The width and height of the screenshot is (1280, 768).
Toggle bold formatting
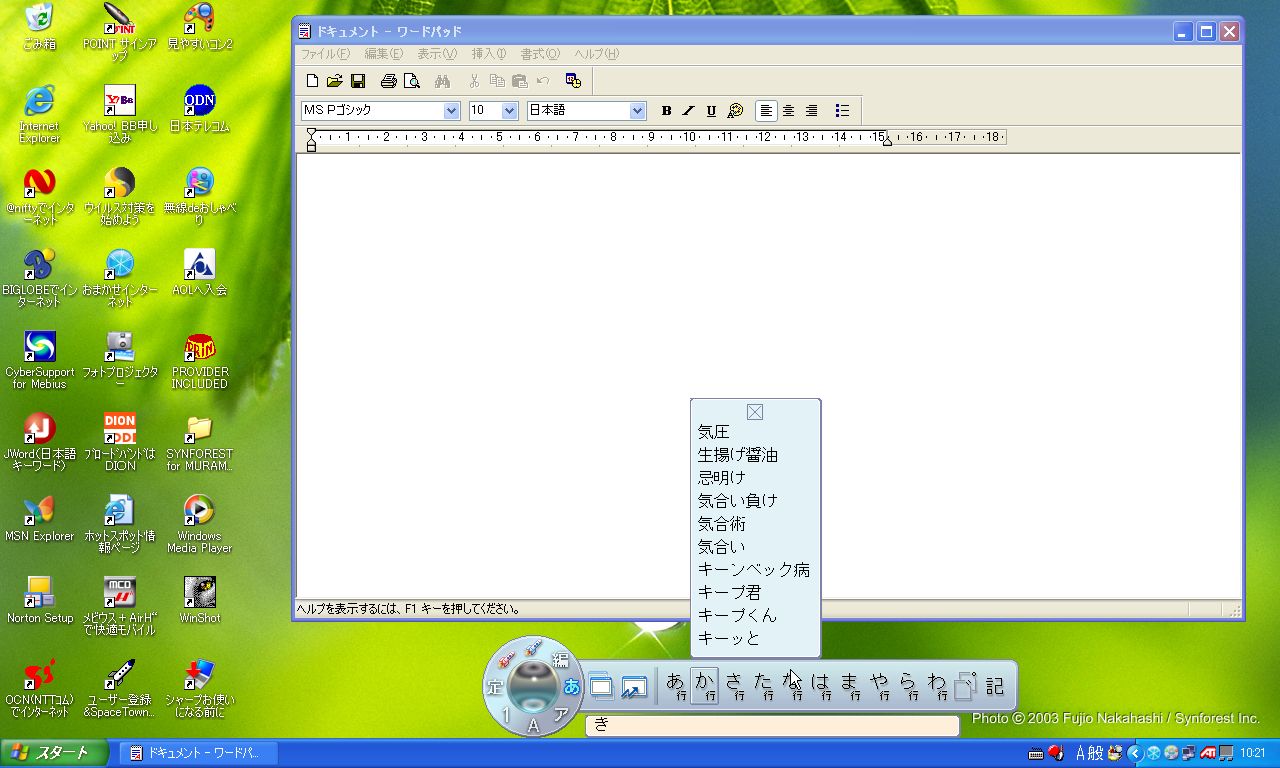[666, 111]
